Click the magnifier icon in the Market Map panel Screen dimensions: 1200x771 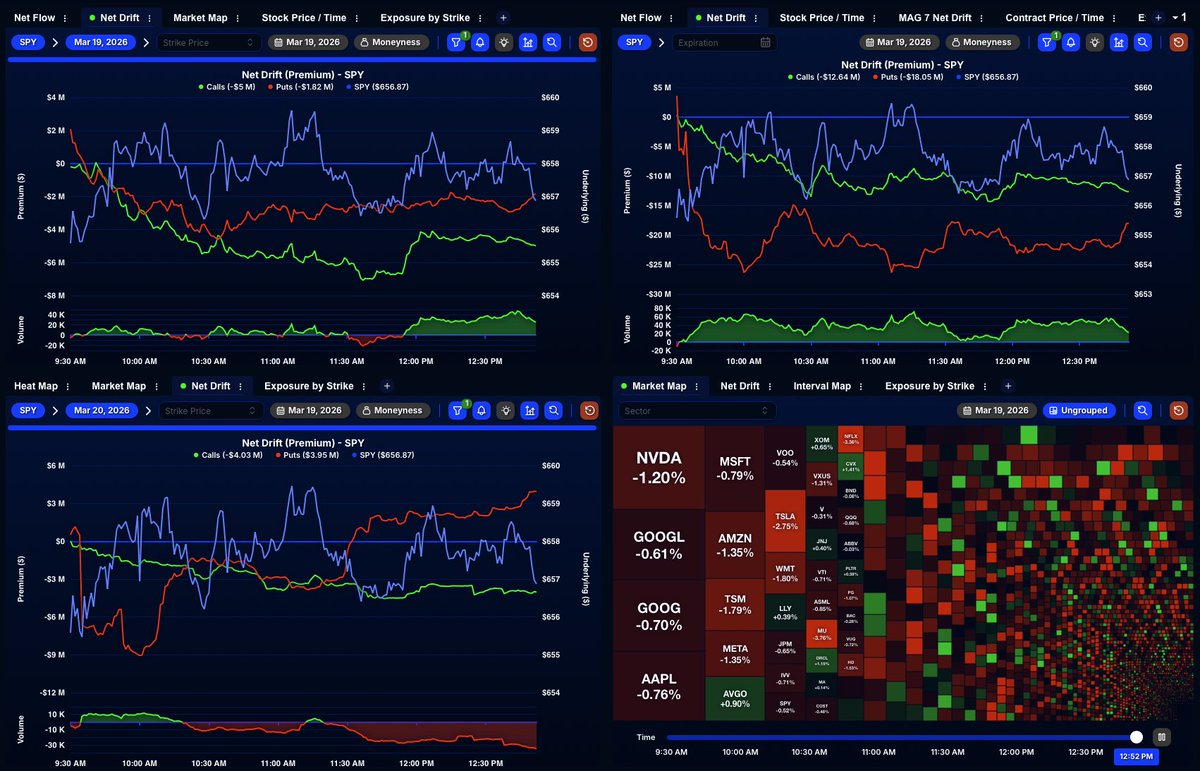pyautogui.click(x=1143, y=410)
